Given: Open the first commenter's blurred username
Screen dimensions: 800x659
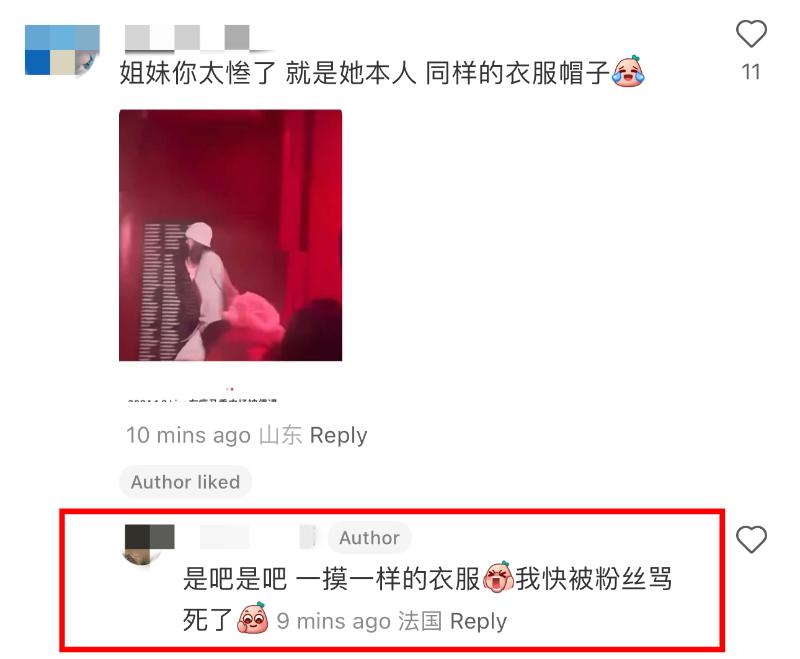Looking at the screenshot, I should click(x=198, y=37).
